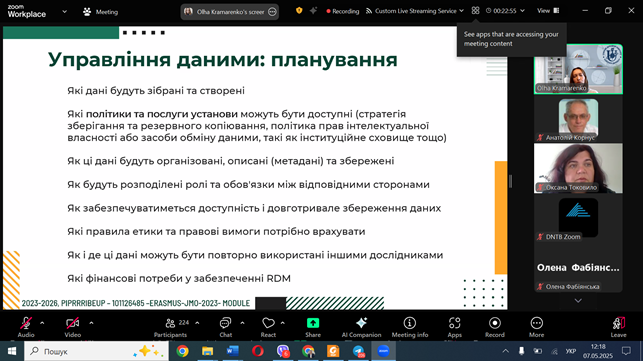The image size is (643, 361).
Task: Select DNTB Zoom participant tile
Action: pyautogui.click(x=578, y=219)
